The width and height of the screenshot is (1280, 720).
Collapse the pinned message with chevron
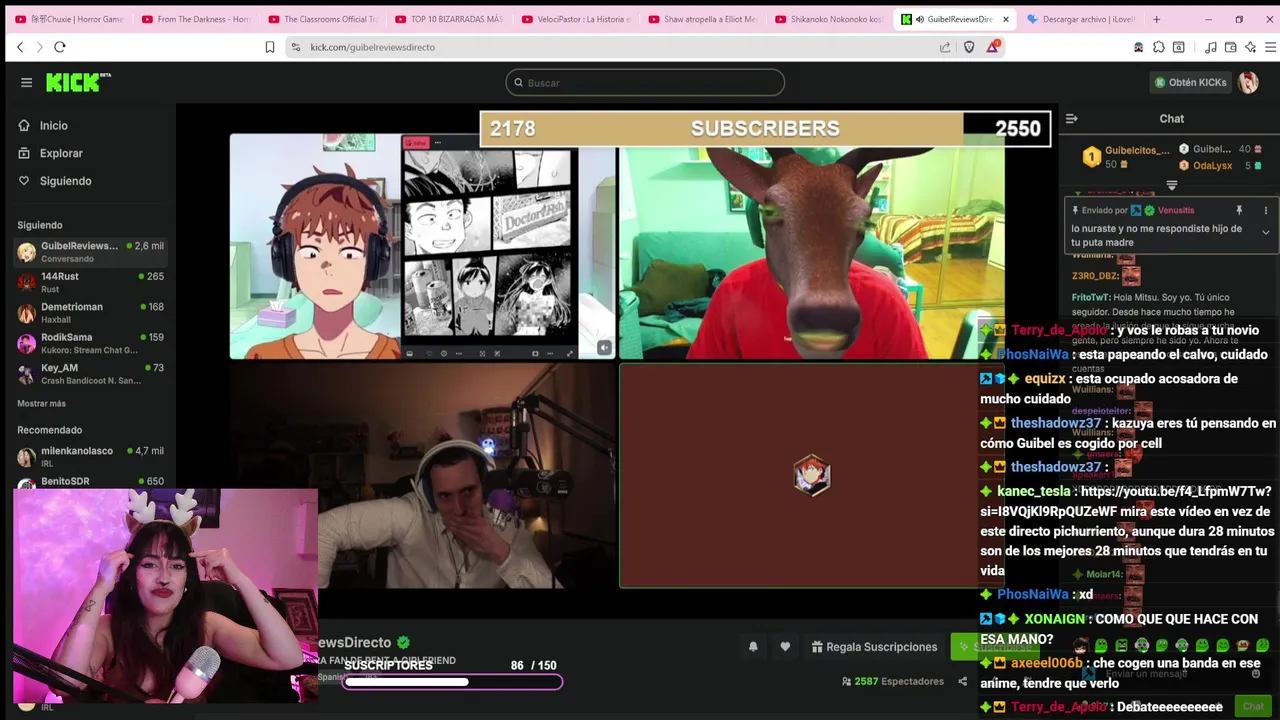[x=1265, y=232]
